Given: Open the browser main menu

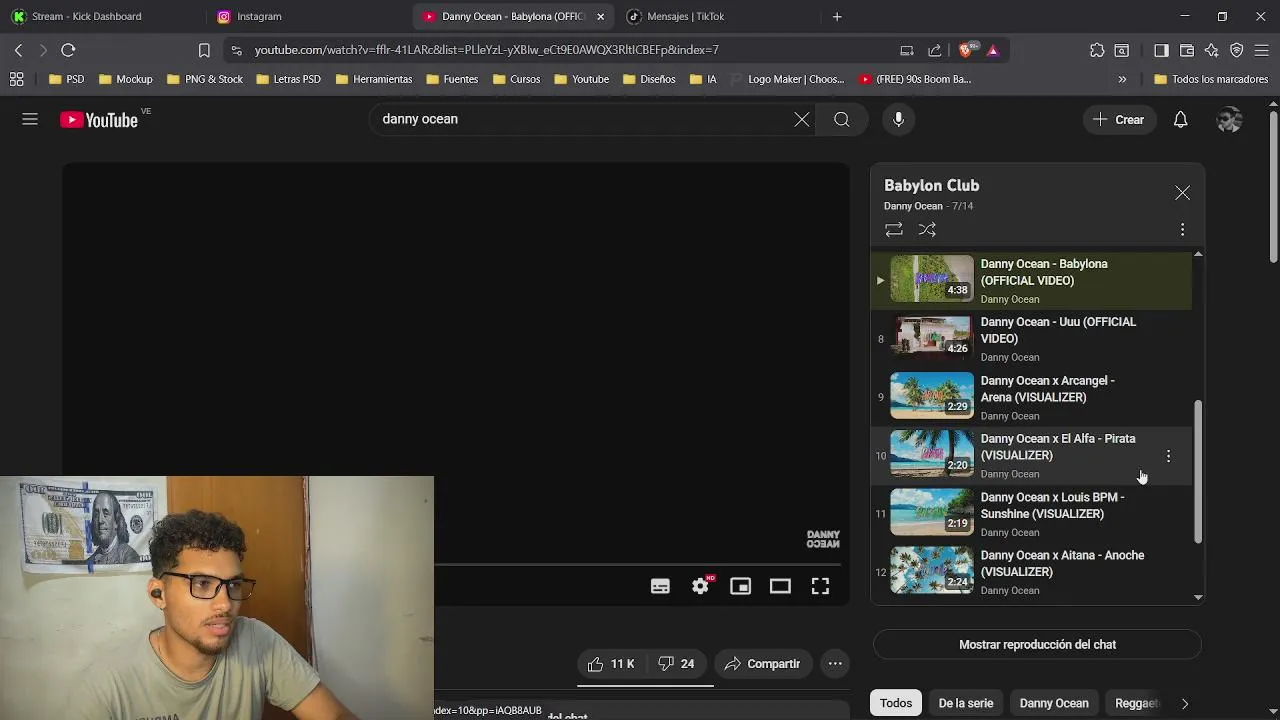Looking at the screenshot, I should (1262, 50).
